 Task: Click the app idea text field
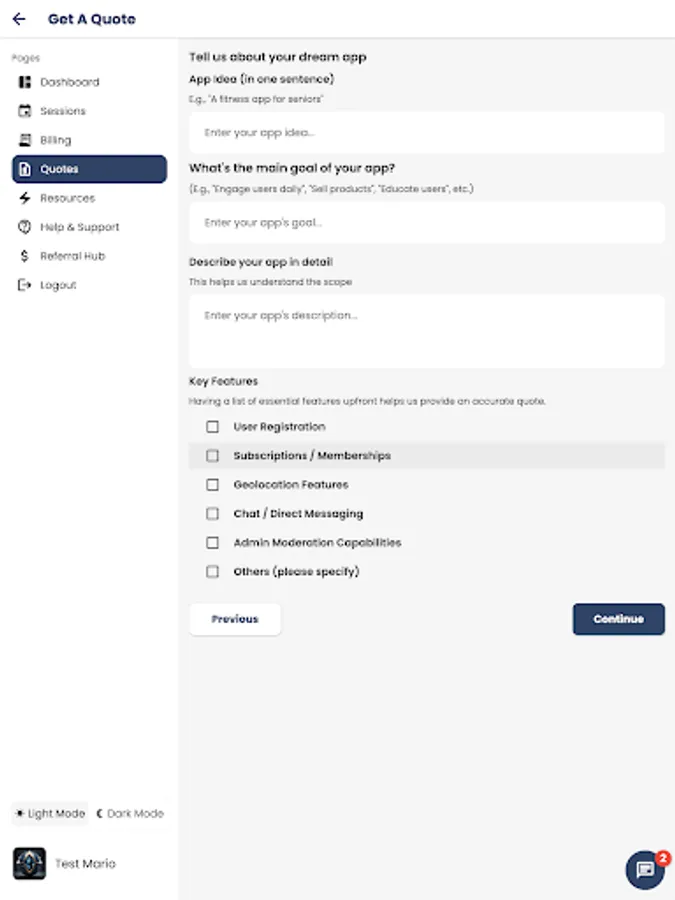[x=426, y=131]
